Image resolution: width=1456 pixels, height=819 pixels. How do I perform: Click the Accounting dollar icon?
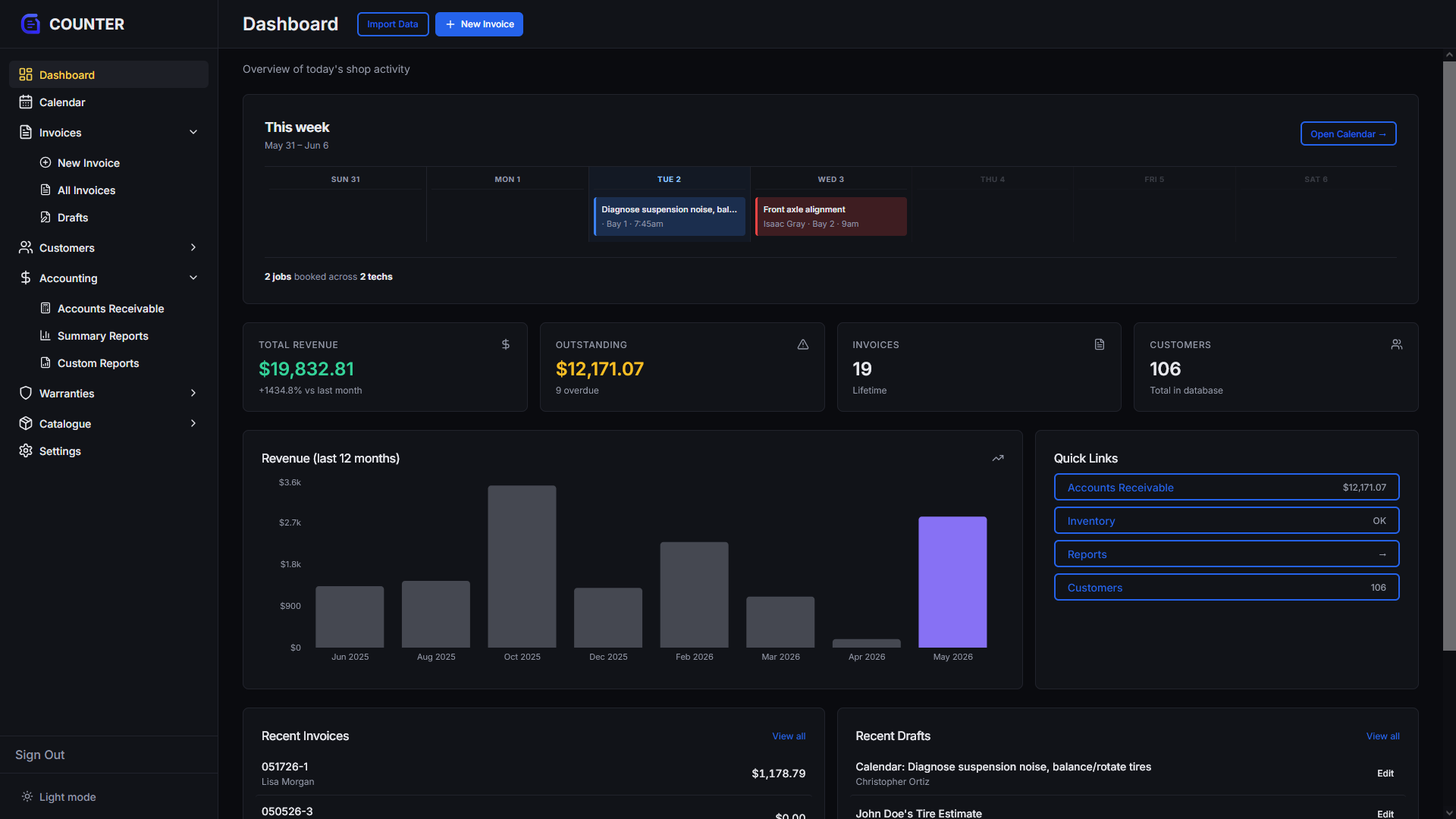click(x=26, y=278)
